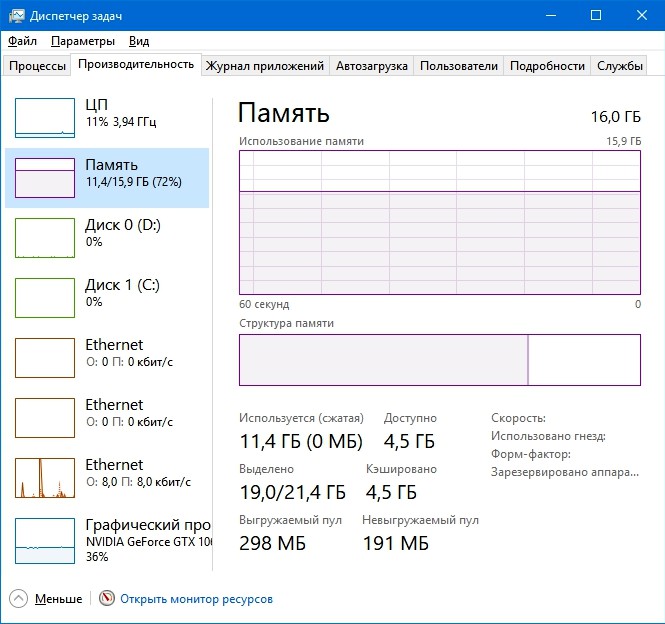The image size is (665, 624).
Task: Go to the Журнал приложений tab
Action: [x=265, y=66]
